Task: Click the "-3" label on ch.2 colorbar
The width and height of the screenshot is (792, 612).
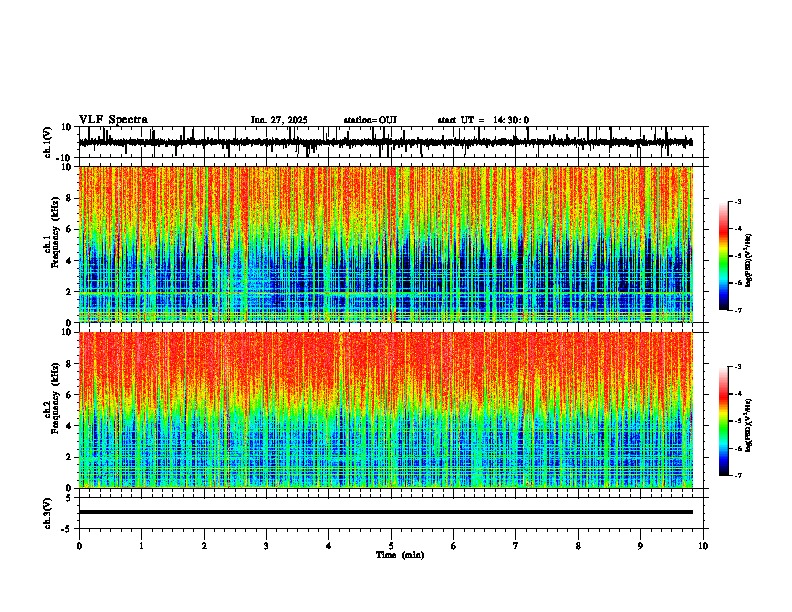Action: coord(737,367)
